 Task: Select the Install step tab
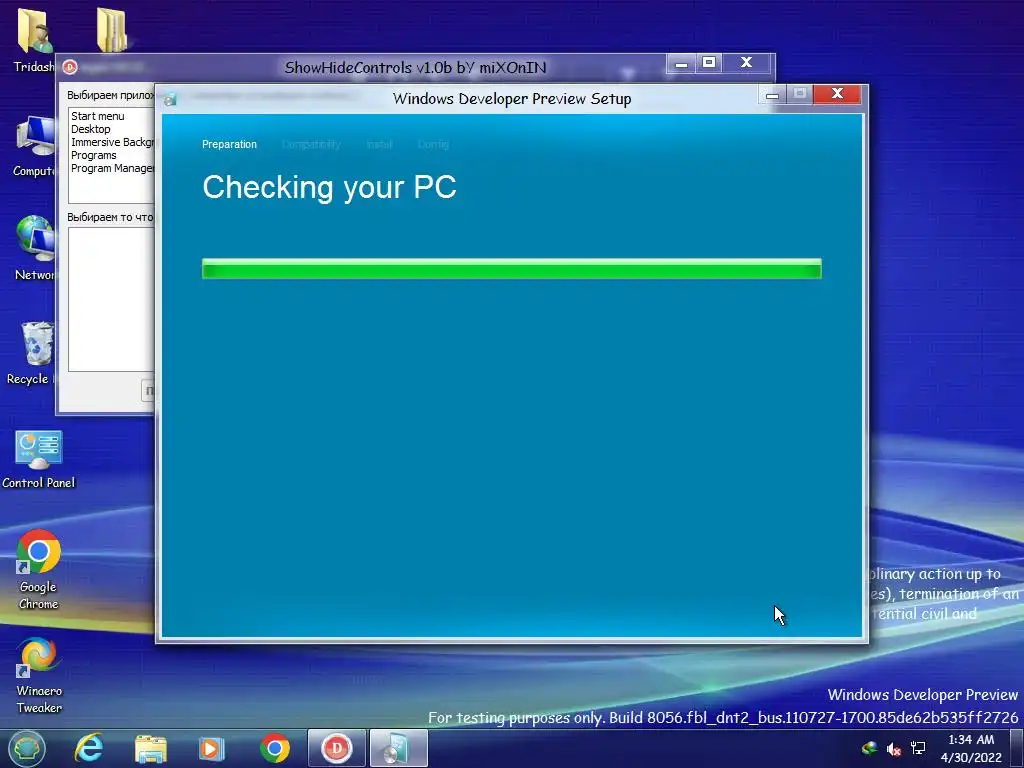[x=379, y=144]
